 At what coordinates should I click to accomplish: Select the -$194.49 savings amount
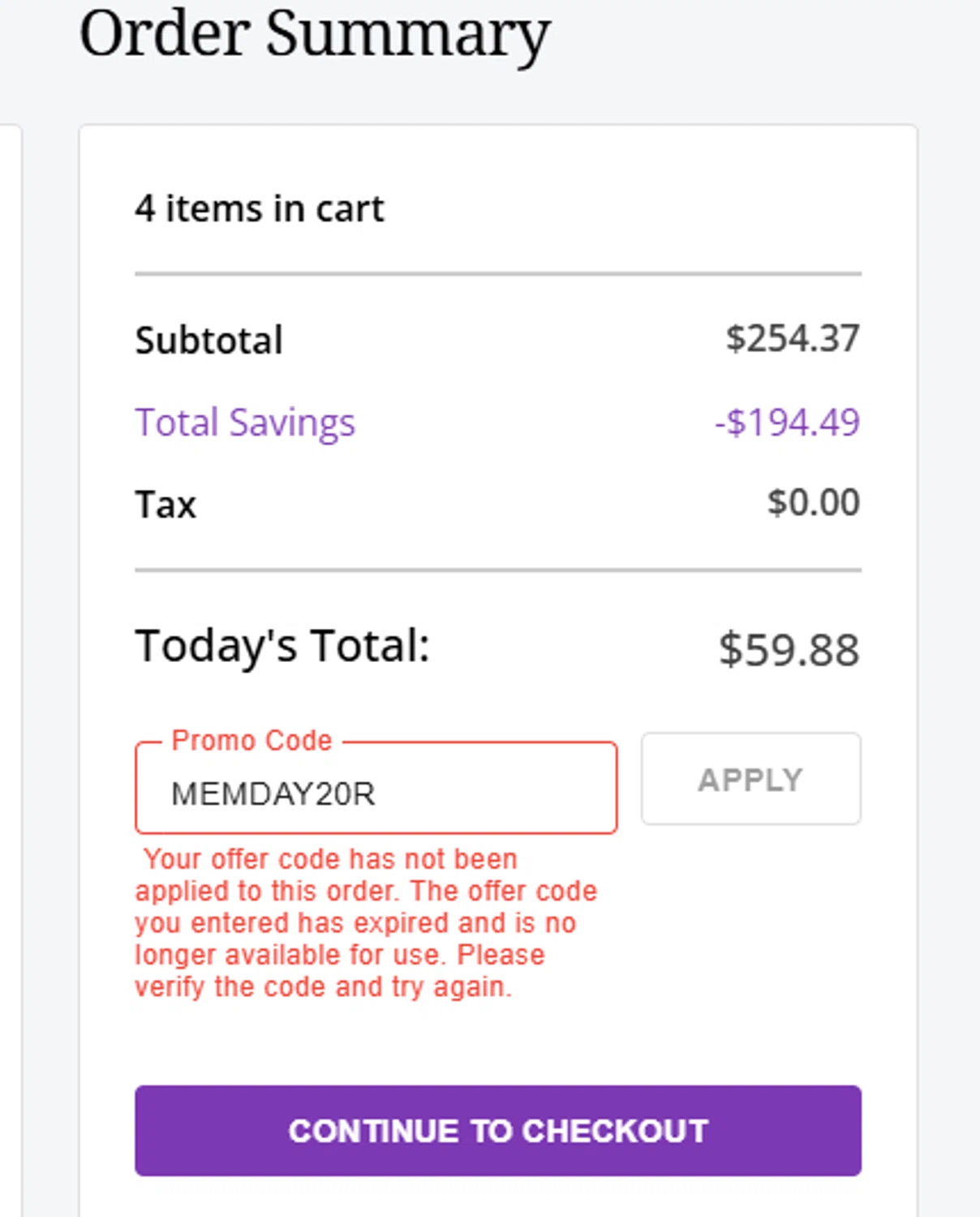[787, 423]
